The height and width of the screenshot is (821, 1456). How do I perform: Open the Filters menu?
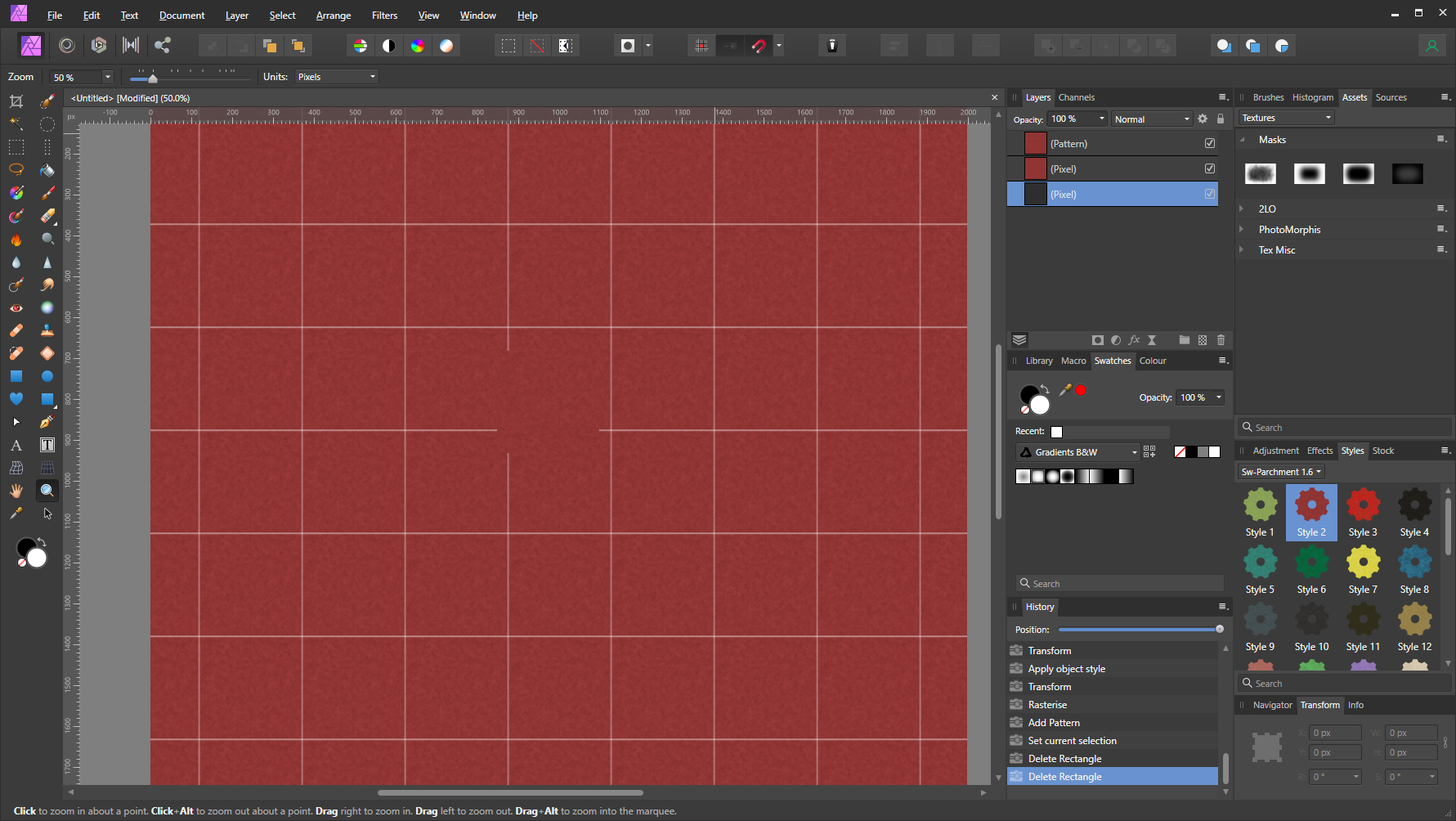click(384, 16)
